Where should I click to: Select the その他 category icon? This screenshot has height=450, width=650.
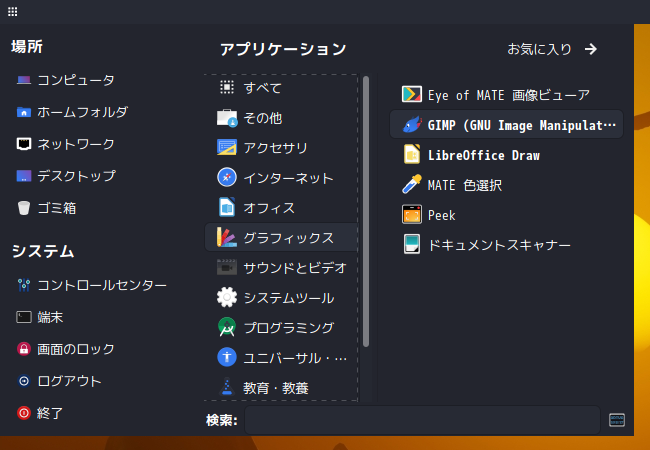tap(227, 118)
